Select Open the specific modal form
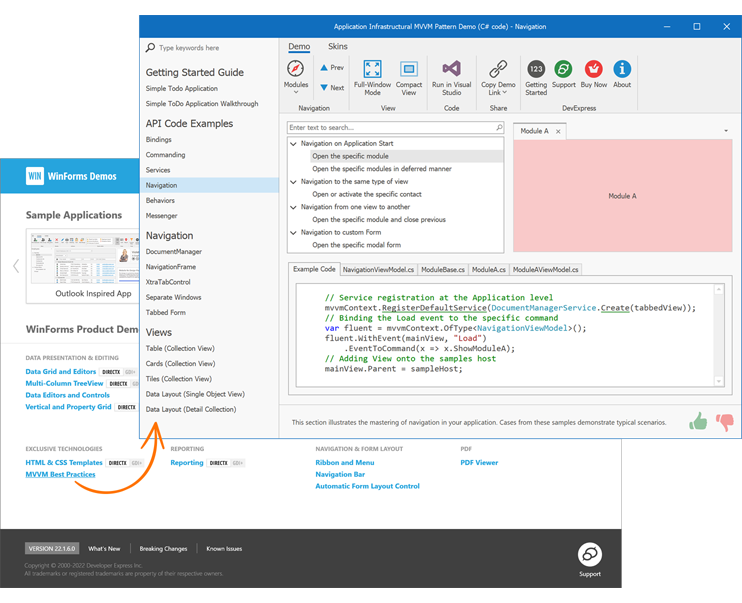 [x=356, y=245]
